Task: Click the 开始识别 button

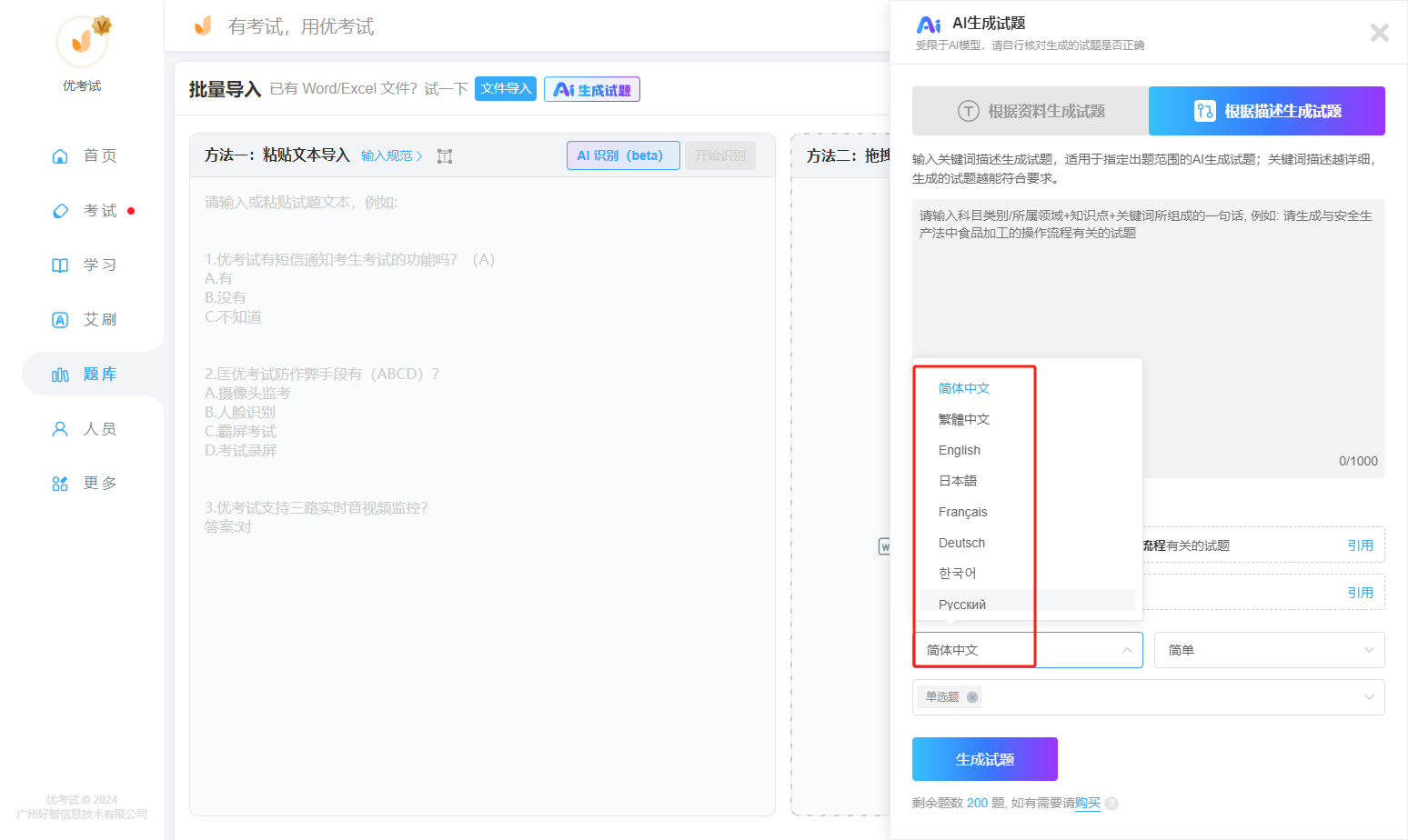Action: 720,155
